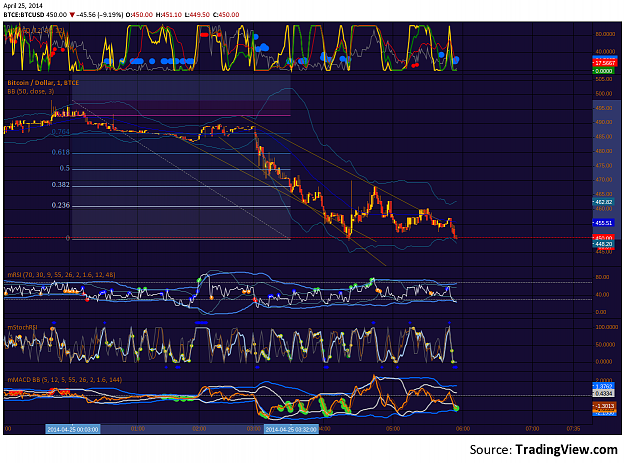Click the C:450.00 close price value
The height and width of the screenshot is (463, 625).
(226, 15)
